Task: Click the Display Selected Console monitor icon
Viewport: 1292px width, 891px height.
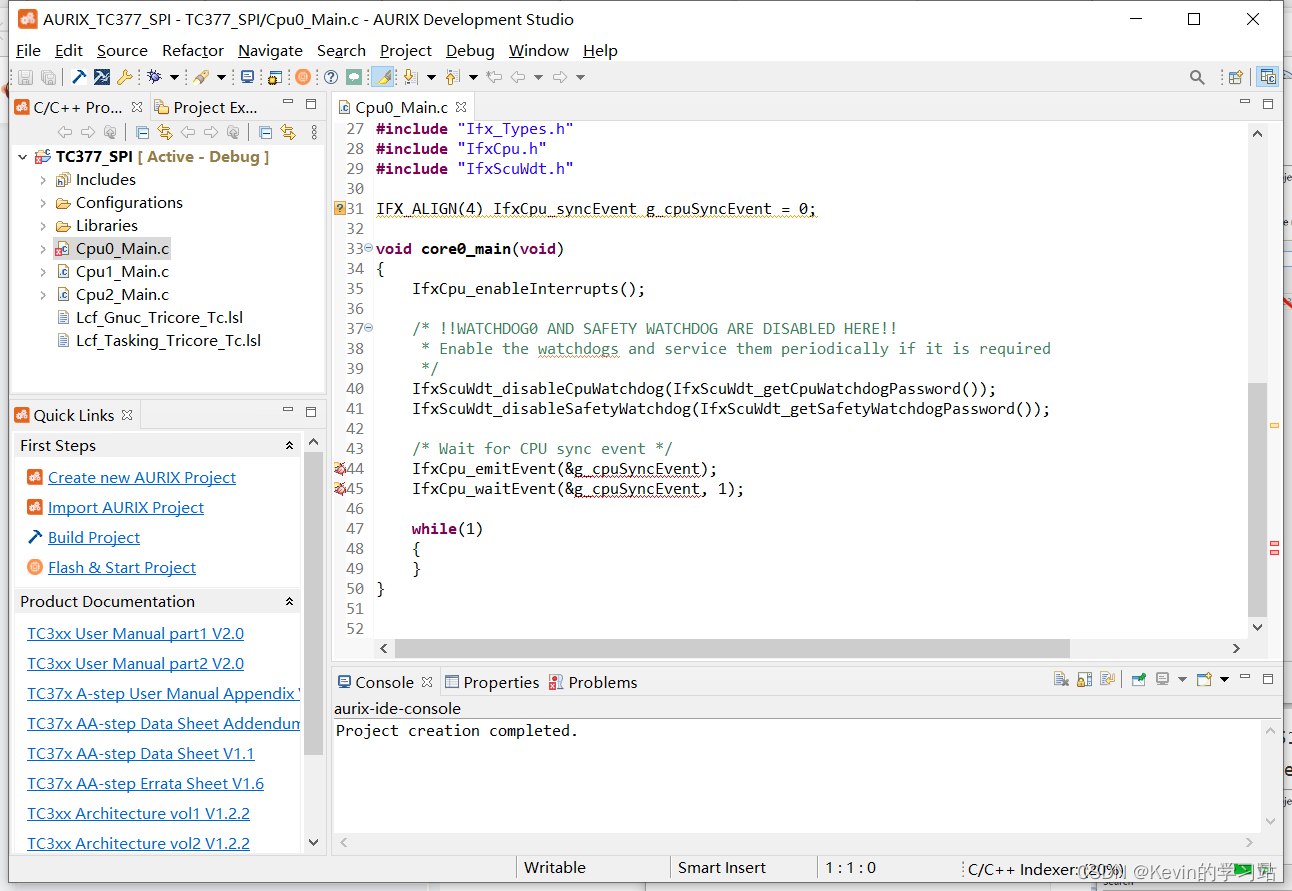Action: tap(1162, 680)
